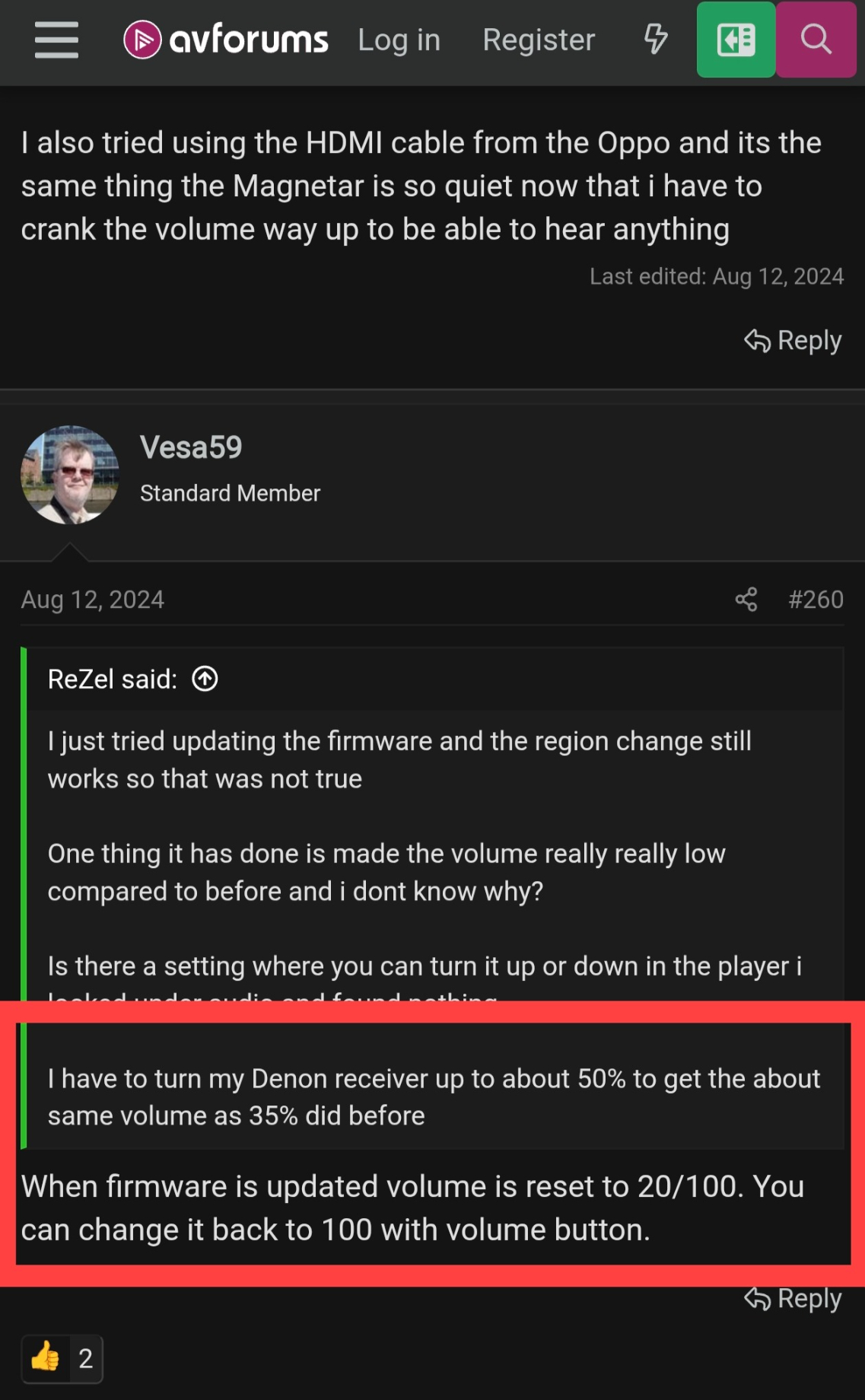Reply to Vesa59's firmware volume post
Image resolution: width=865 pixels, height=1400 pixels.
coord(793,1299)
